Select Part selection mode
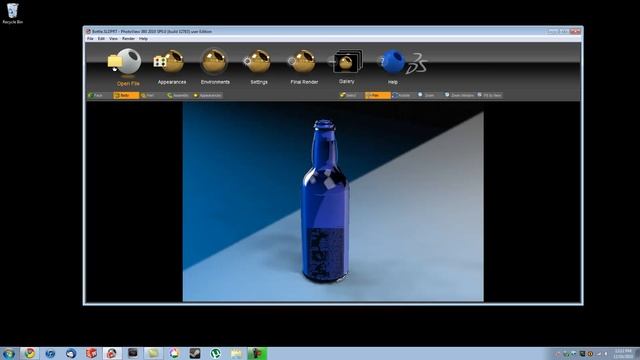This screenshot has width=640, height=360. click(x=150, y=96)
